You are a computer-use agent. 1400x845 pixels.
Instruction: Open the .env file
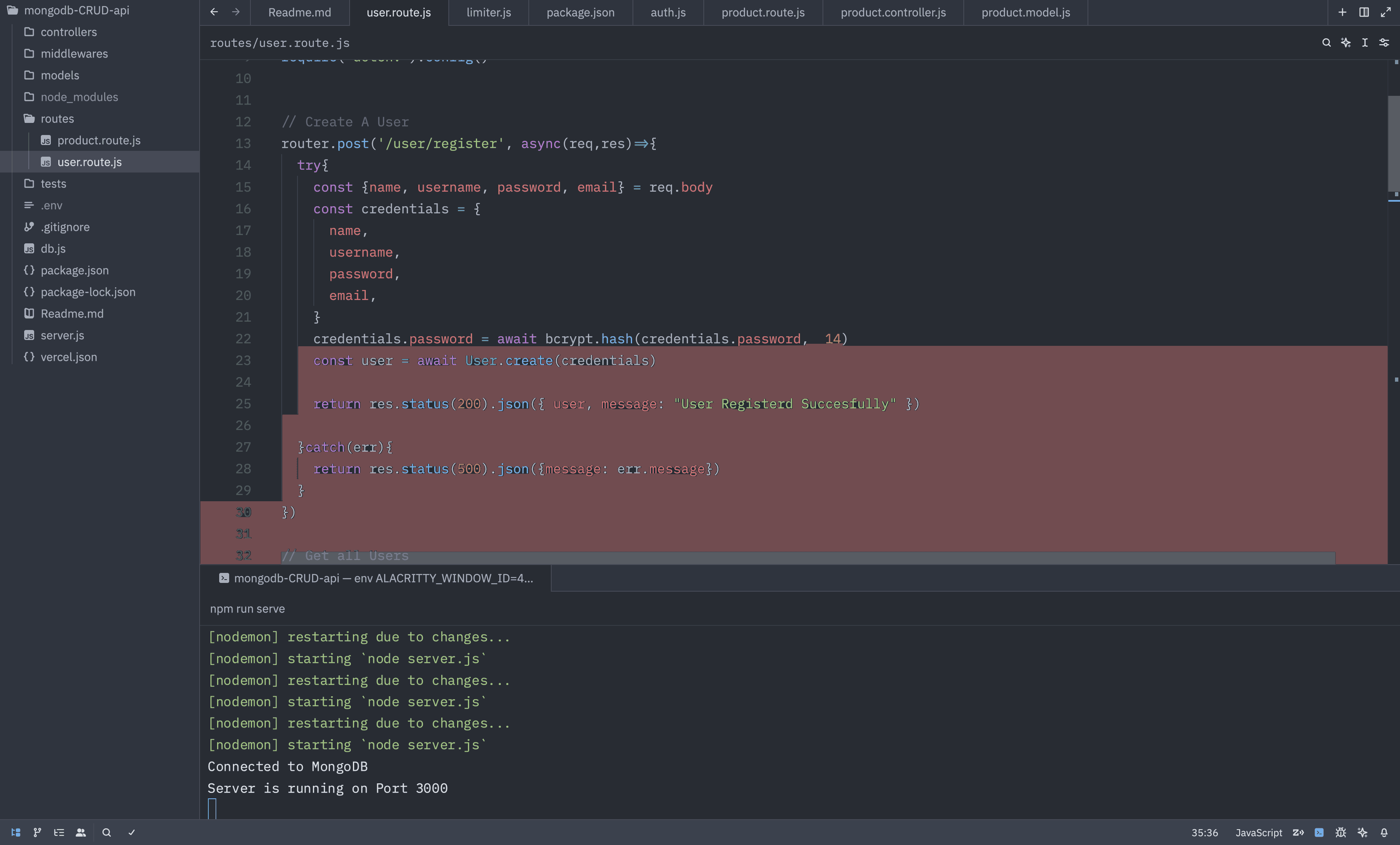pyautogui.click(x=100, y=205)
